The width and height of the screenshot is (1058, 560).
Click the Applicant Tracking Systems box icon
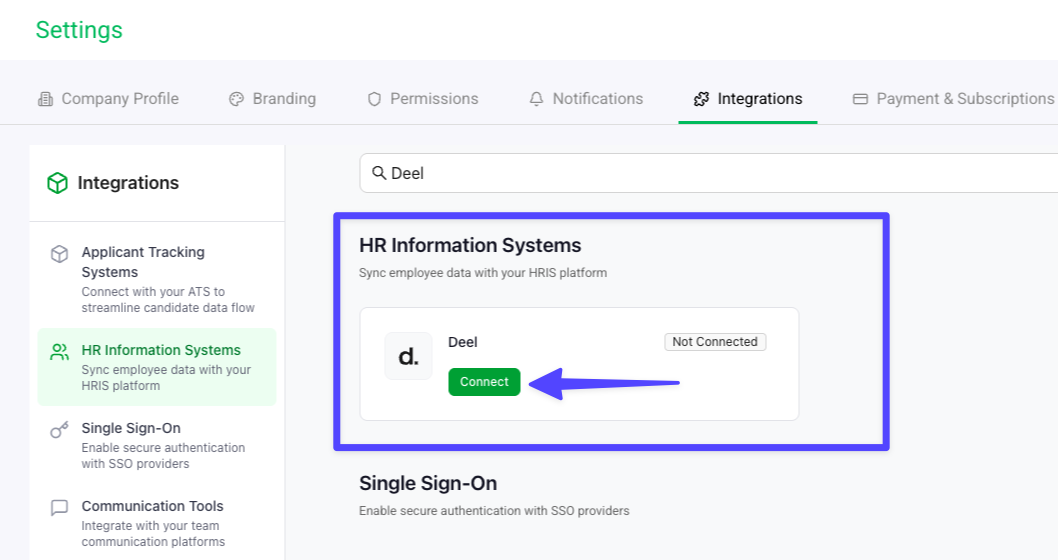point(60,254)
